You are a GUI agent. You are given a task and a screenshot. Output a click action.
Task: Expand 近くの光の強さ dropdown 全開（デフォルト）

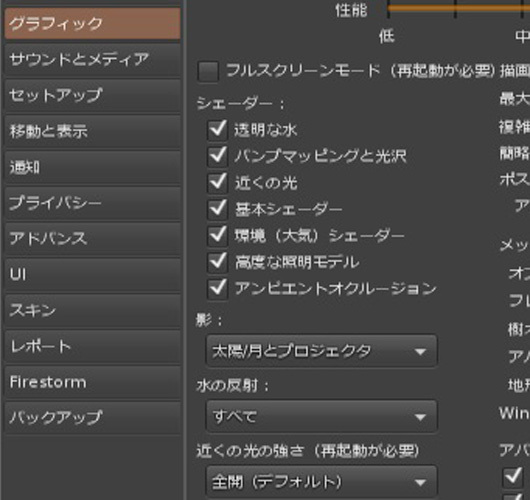tap(321, 482)
